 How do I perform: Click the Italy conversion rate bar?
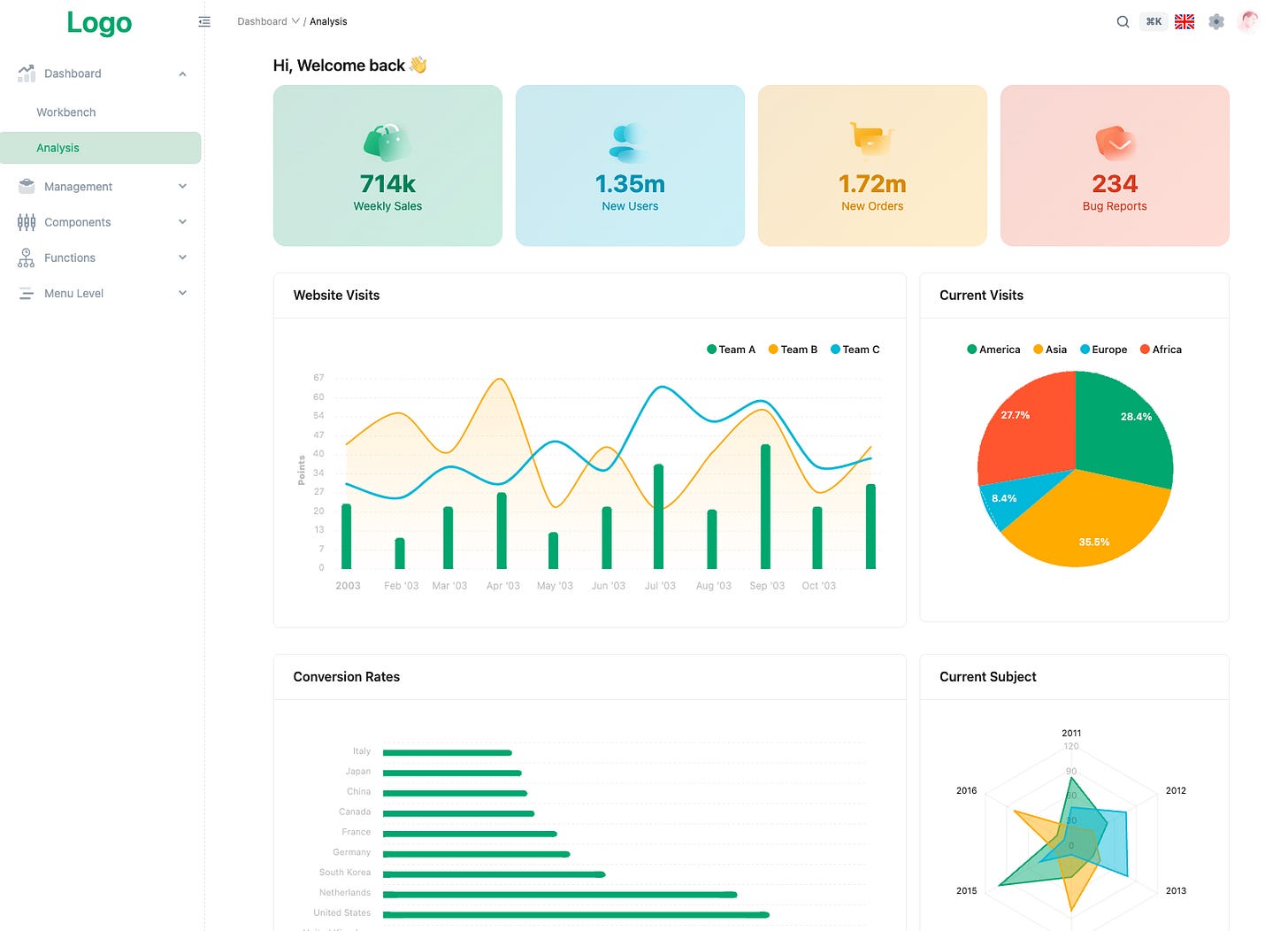click(x=448, y=753)
